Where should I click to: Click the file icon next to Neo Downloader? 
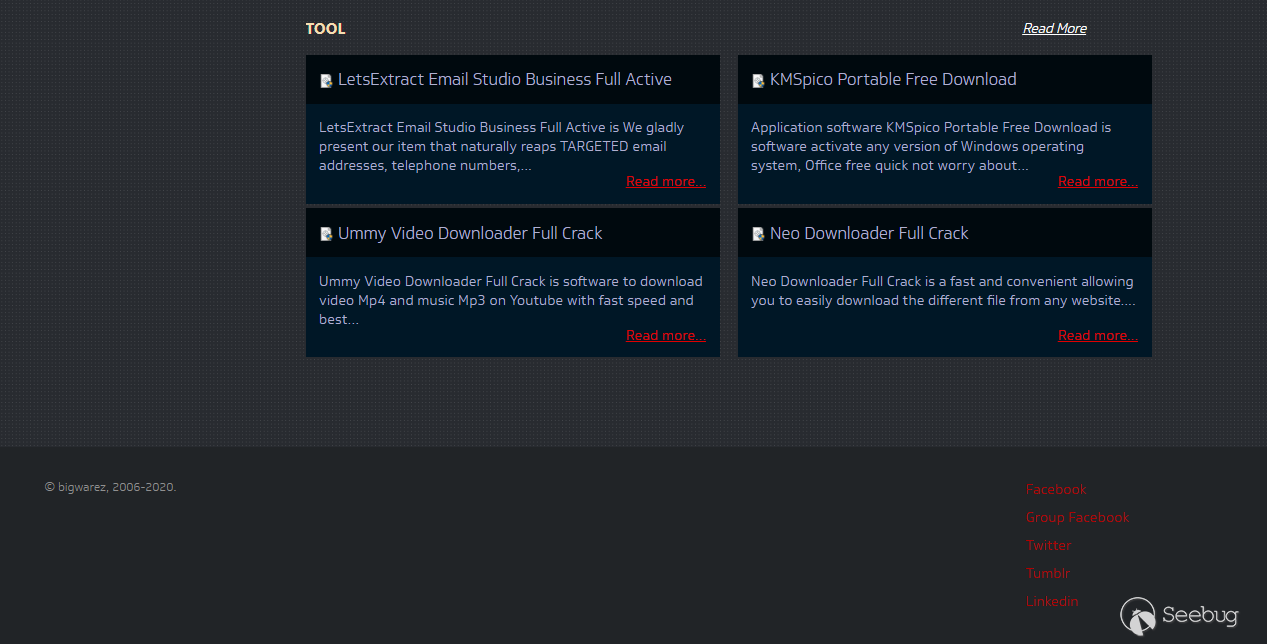[758, 234]
